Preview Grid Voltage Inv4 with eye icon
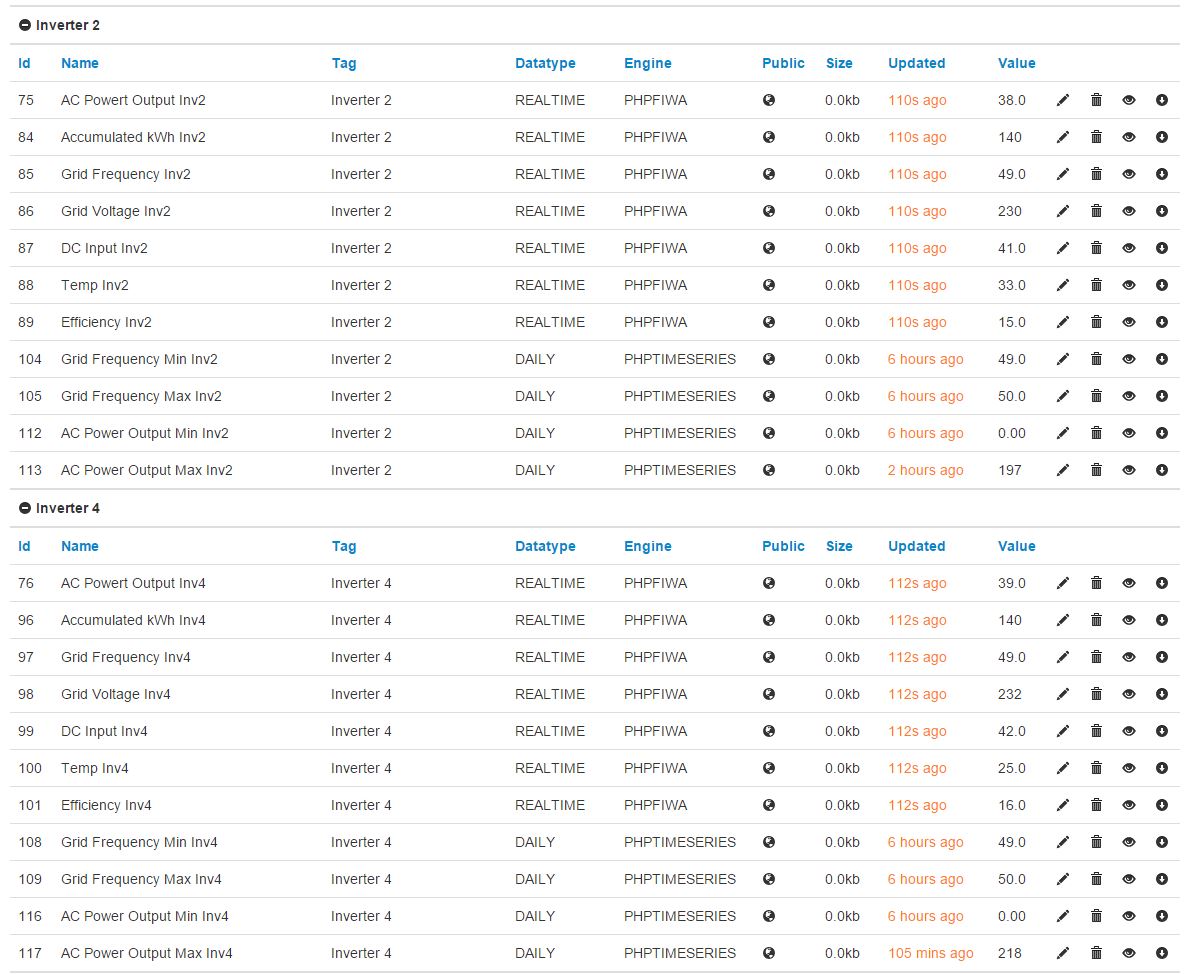The width and height of the screenshot is (1184, 974). click(x=1129, y=694)
